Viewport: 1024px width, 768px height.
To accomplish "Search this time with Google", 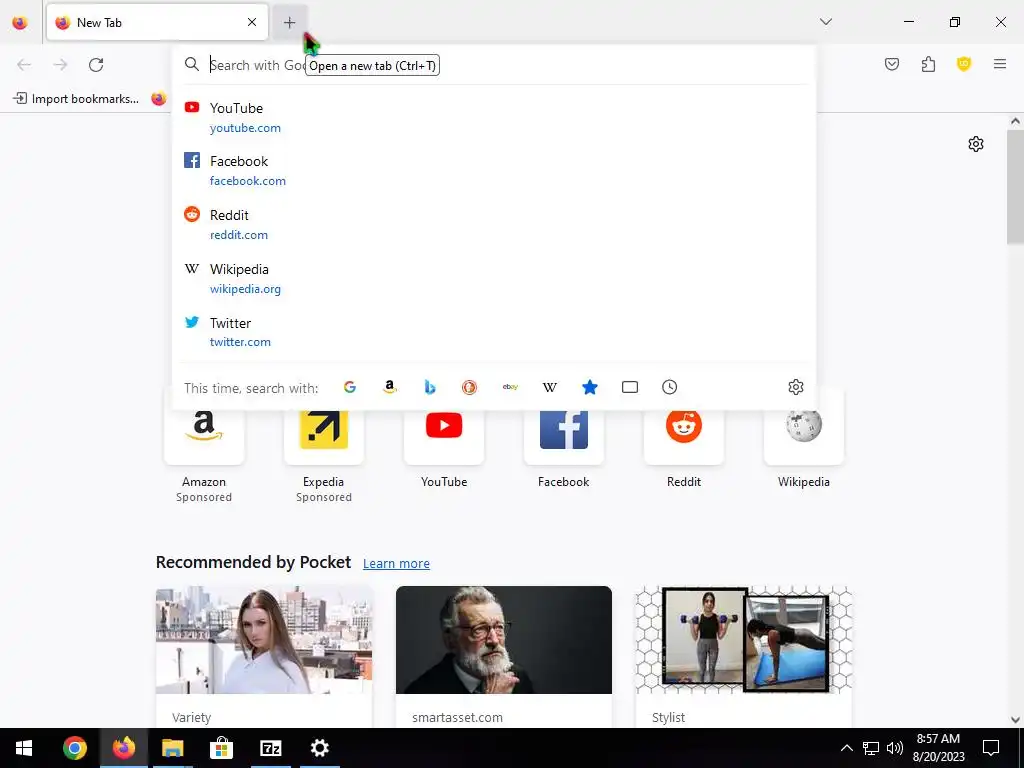I will point(350,387).
